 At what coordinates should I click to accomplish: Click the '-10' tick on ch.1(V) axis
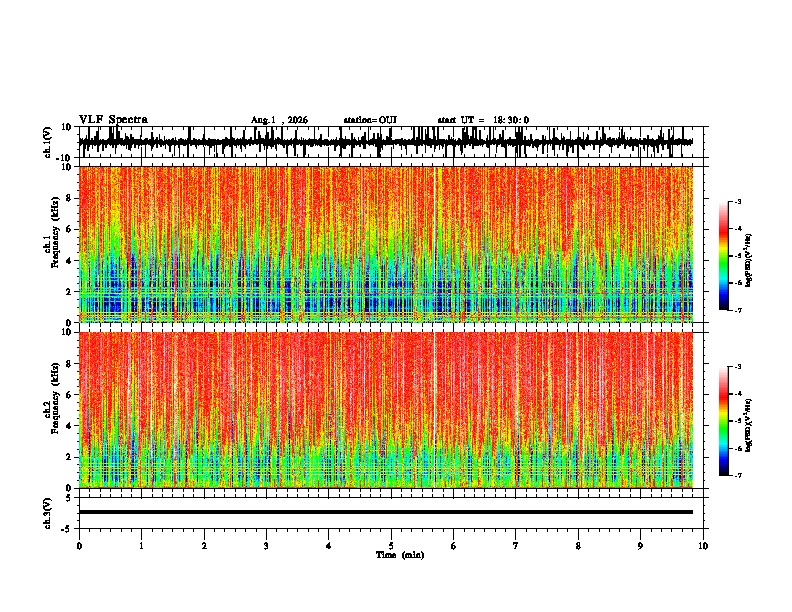pos(65,158)
